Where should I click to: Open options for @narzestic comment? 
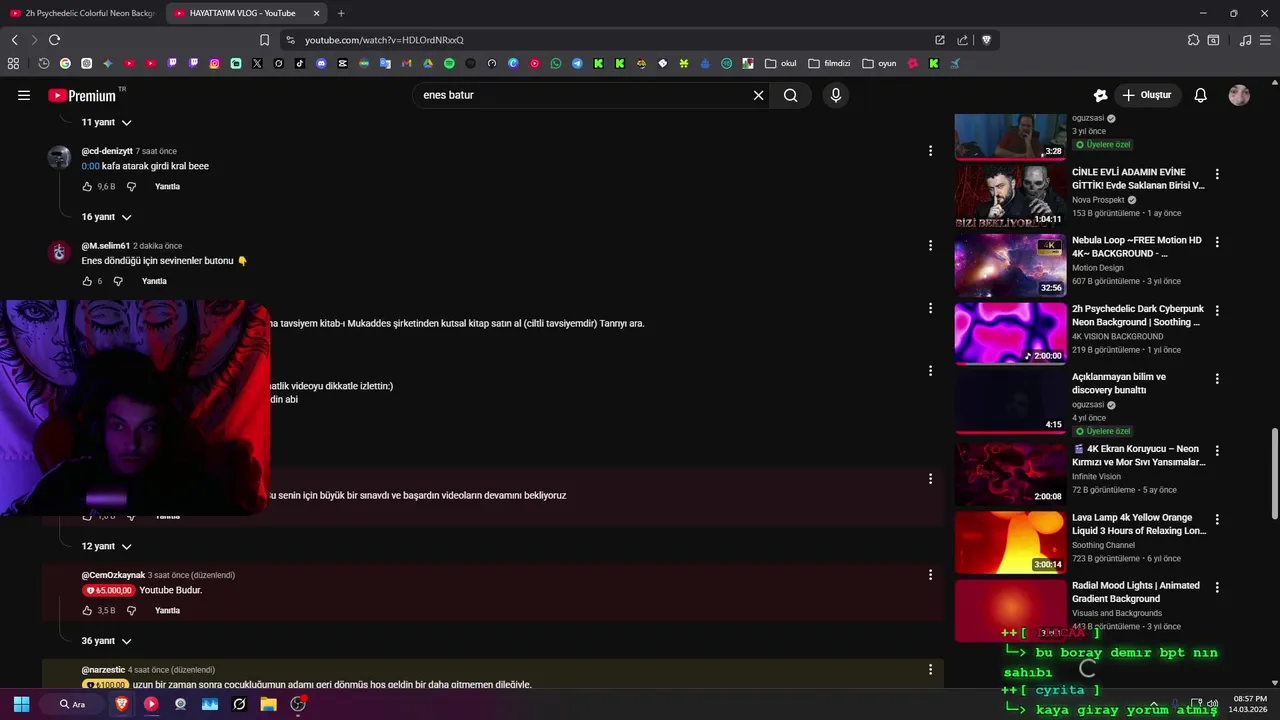point(930,670)
